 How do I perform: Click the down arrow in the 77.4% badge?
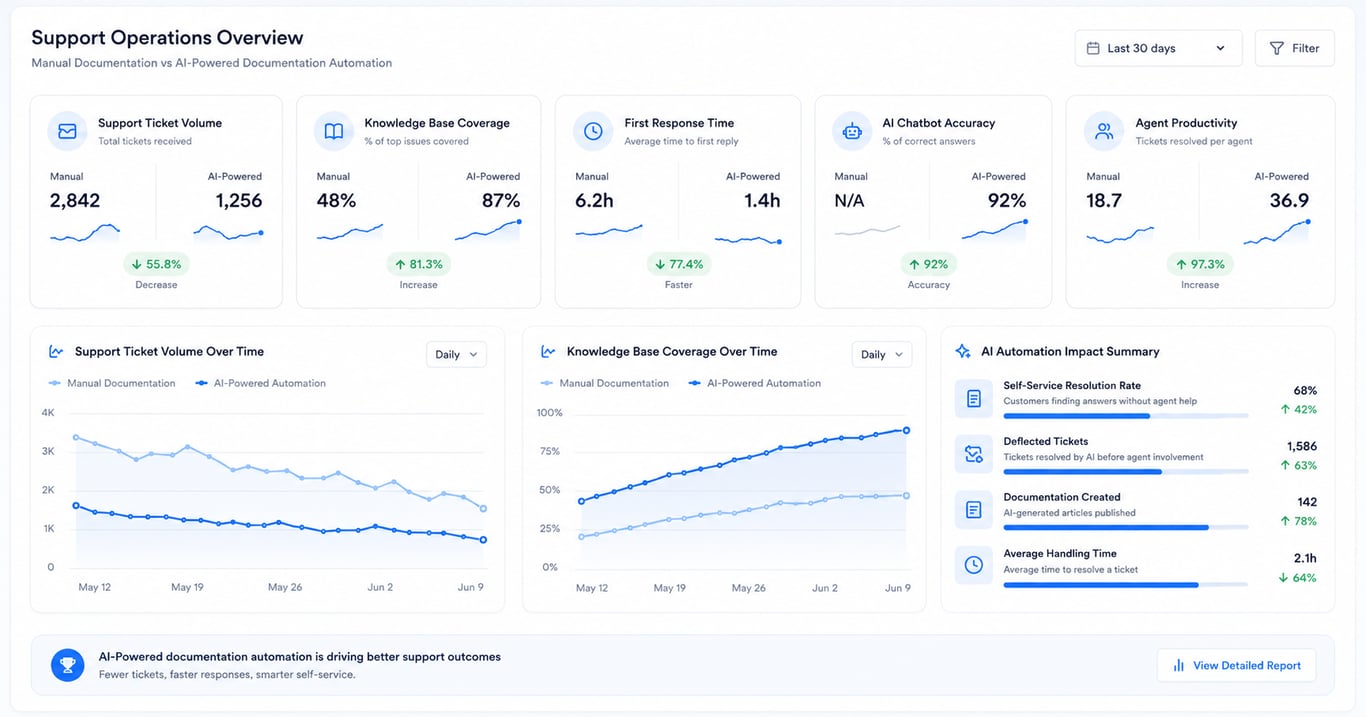pos(660,265)
